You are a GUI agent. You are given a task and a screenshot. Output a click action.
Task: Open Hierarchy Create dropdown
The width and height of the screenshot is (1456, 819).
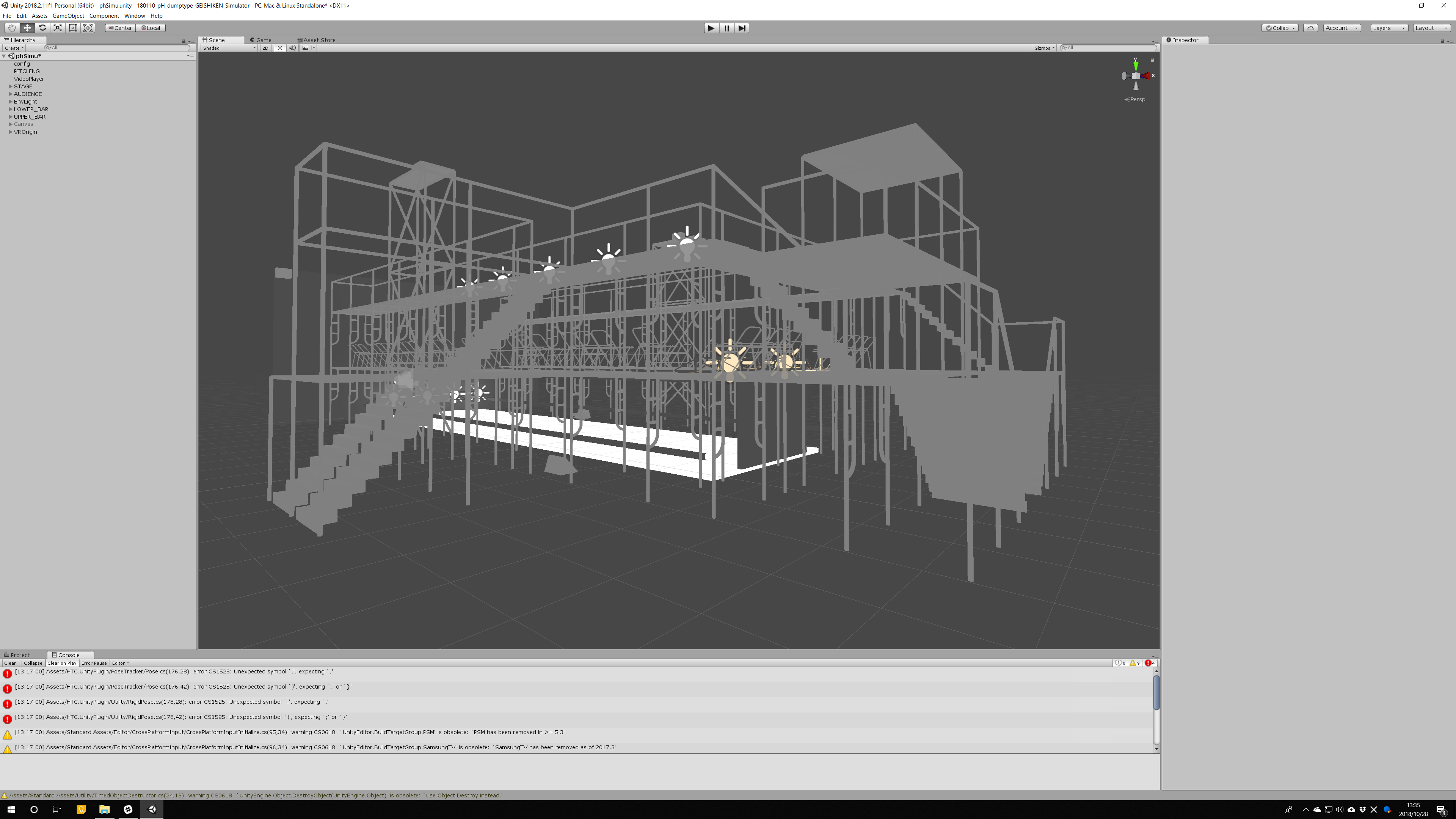[x=14, y=48]
